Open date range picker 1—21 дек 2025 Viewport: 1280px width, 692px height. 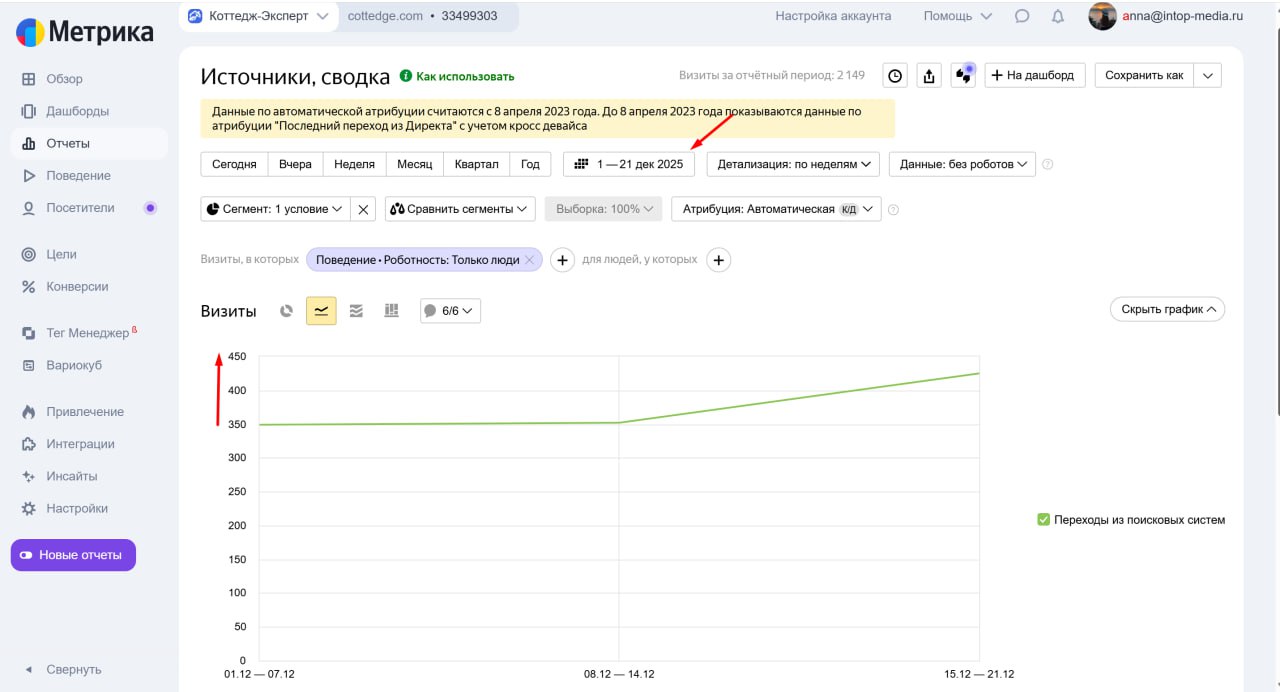click(x=629, y=164)
